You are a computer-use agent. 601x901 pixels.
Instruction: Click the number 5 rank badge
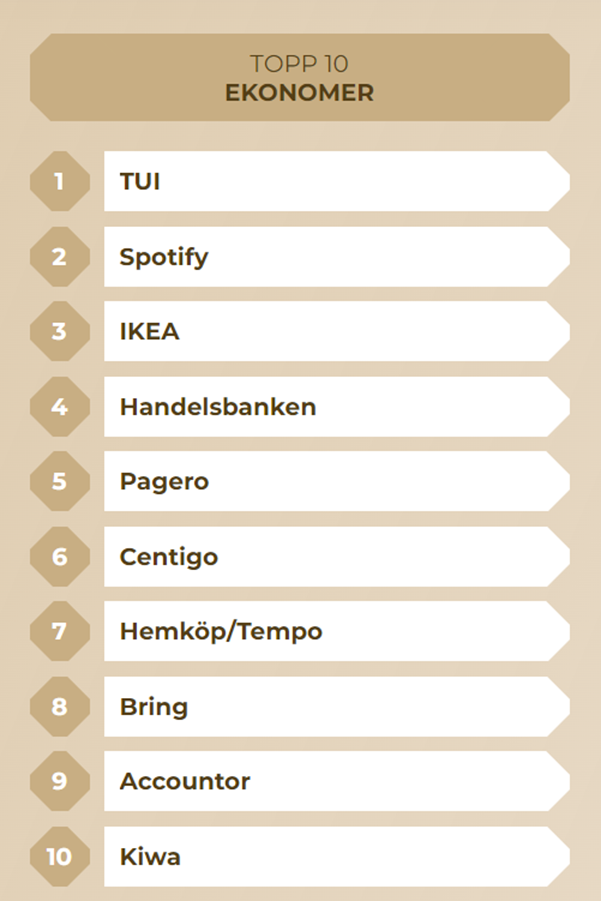60,482
